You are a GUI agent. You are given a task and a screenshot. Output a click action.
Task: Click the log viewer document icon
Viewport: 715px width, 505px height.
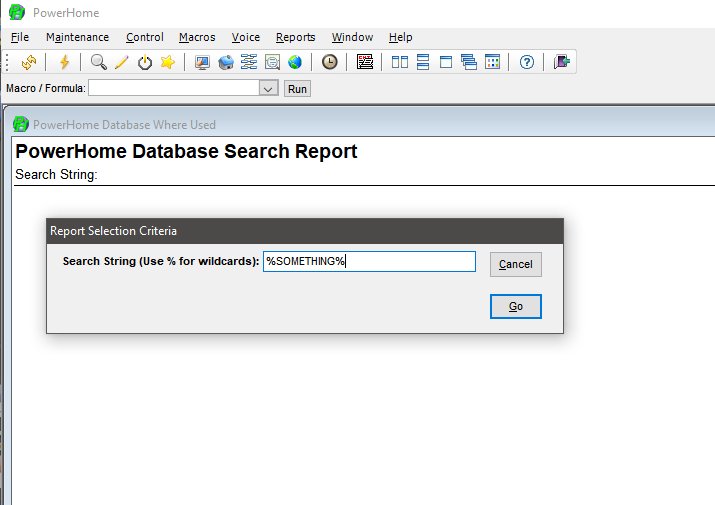272,62
